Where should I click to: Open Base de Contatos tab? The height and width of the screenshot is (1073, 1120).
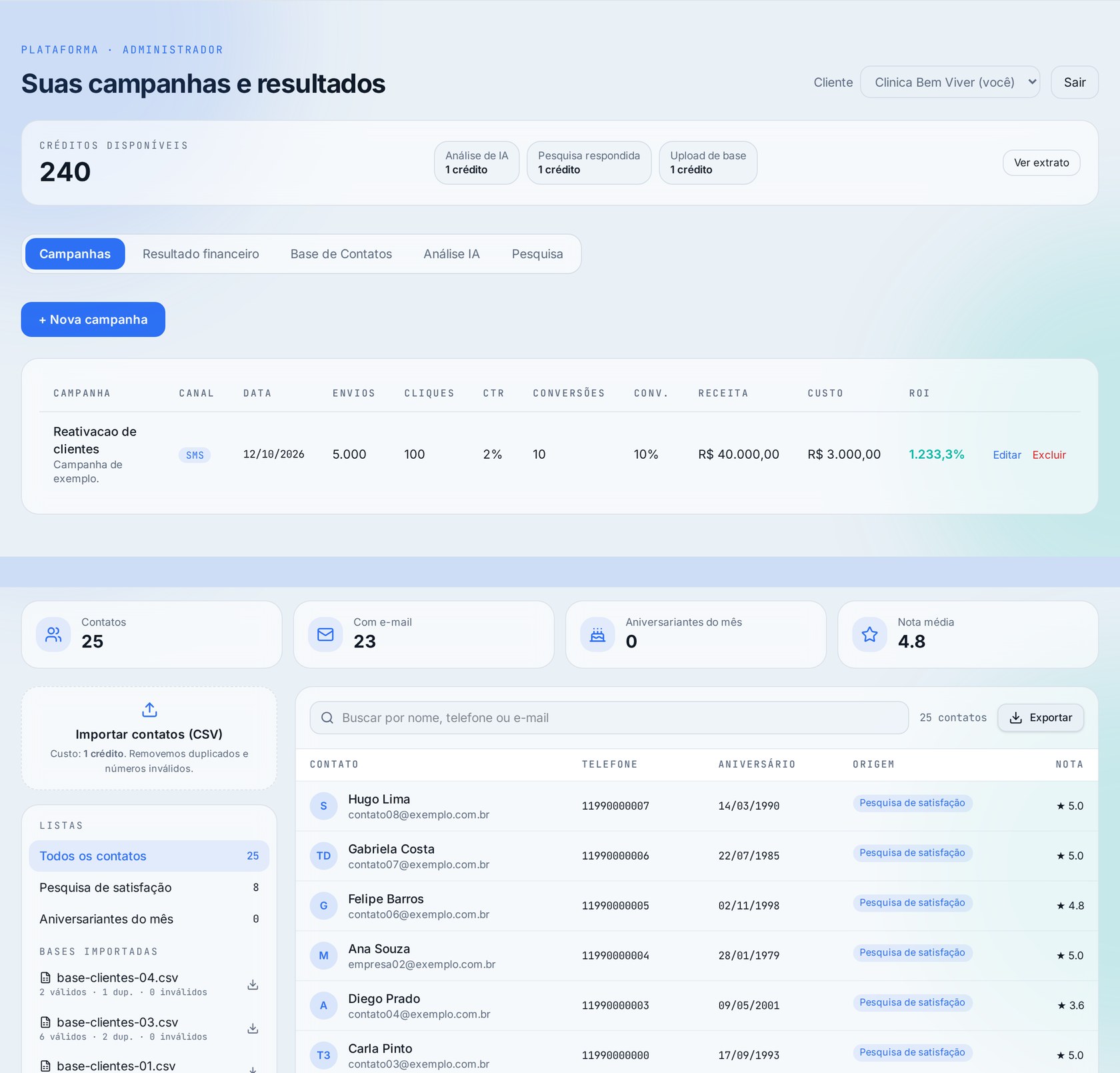[x=341, y=253]
